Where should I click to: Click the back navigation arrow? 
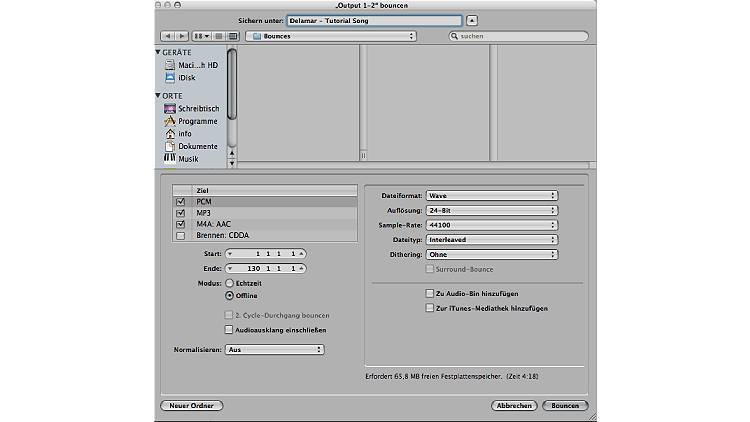(x=167, y=36)
